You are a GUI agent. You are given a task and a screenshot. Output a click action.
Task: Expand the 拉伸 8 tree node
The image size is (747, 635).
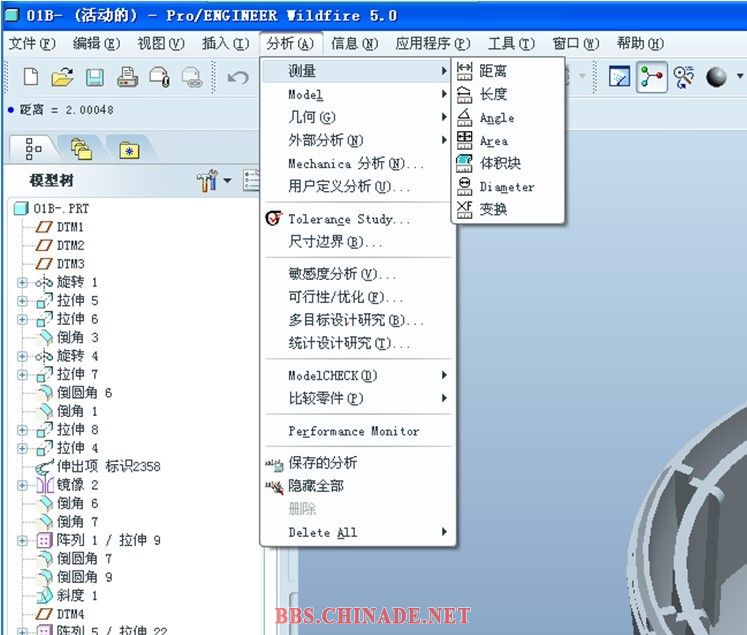pyautogui.click(x=22, y=430)
